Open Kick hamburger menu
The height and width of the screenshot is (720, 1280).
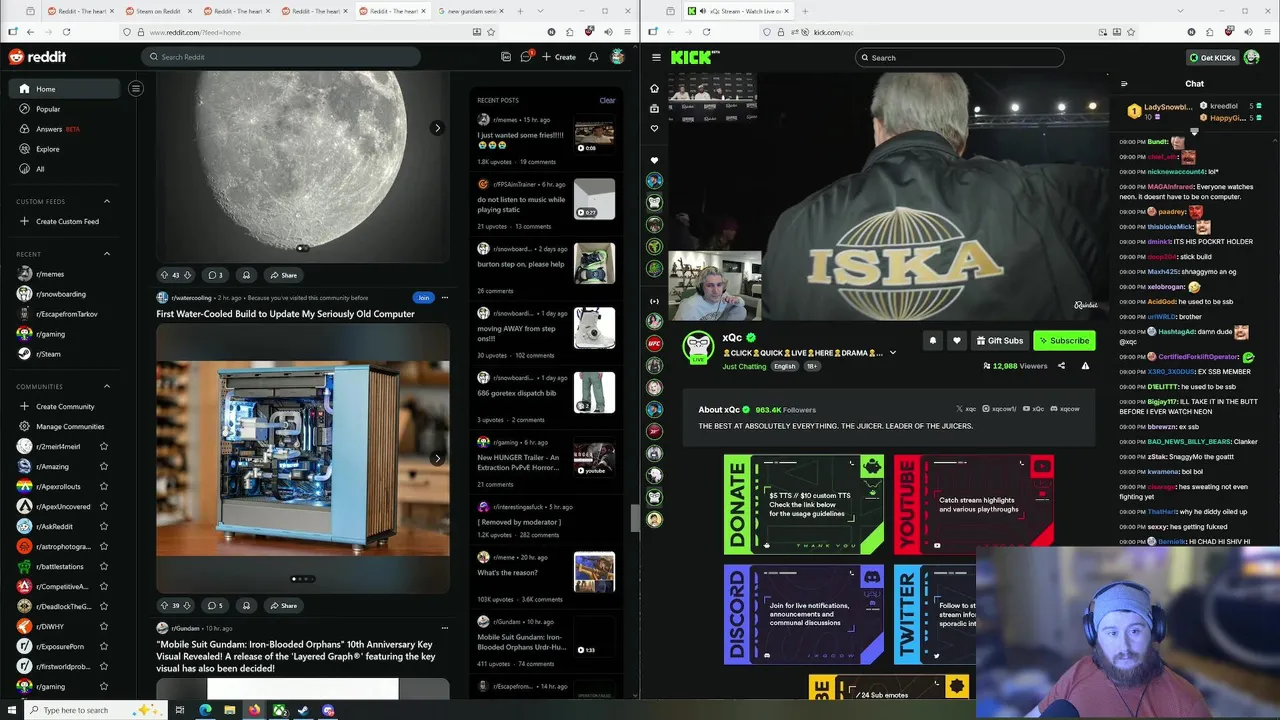(656, 58)
